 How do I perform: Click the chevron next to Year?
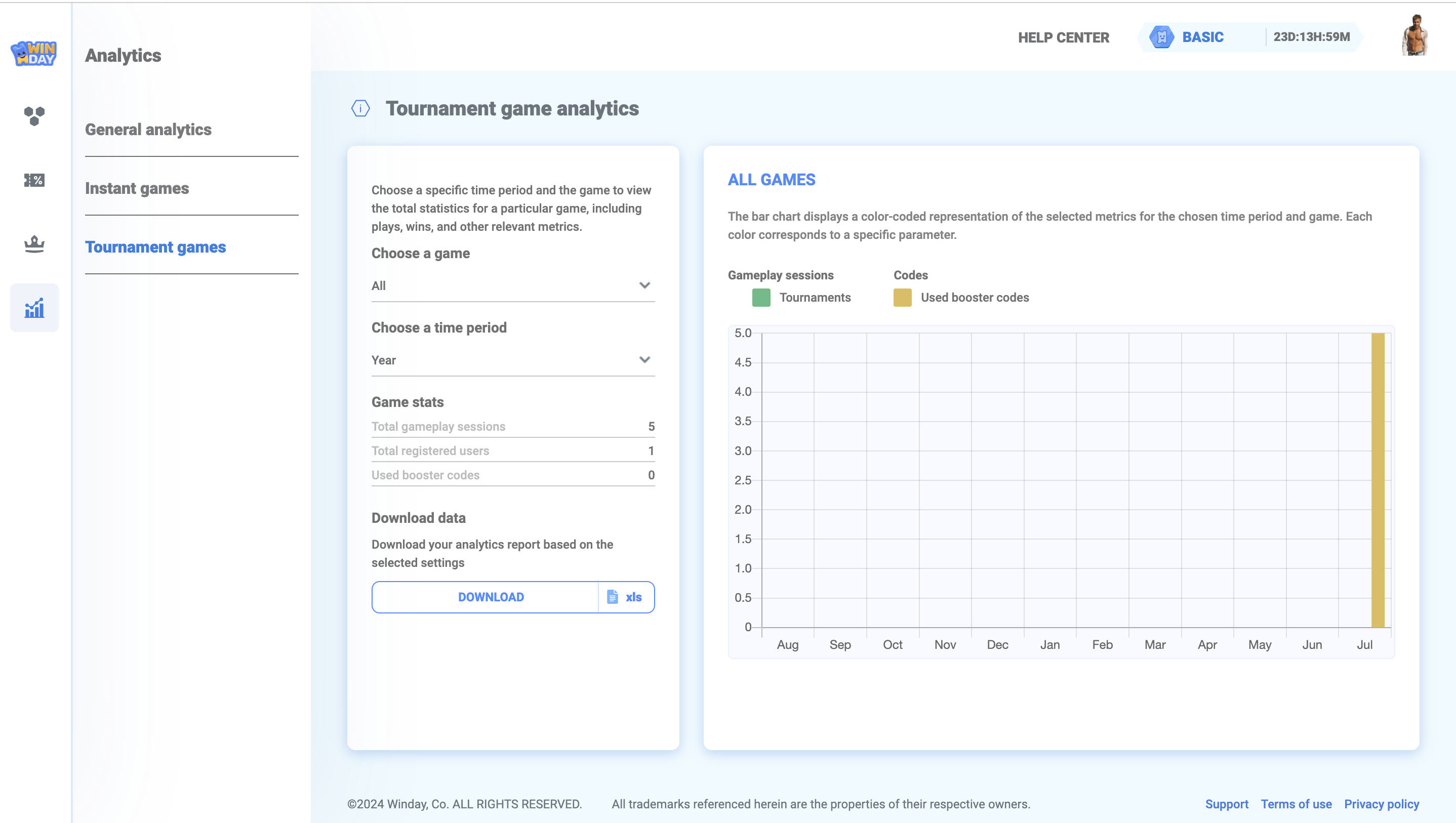[x=644, y=360]
